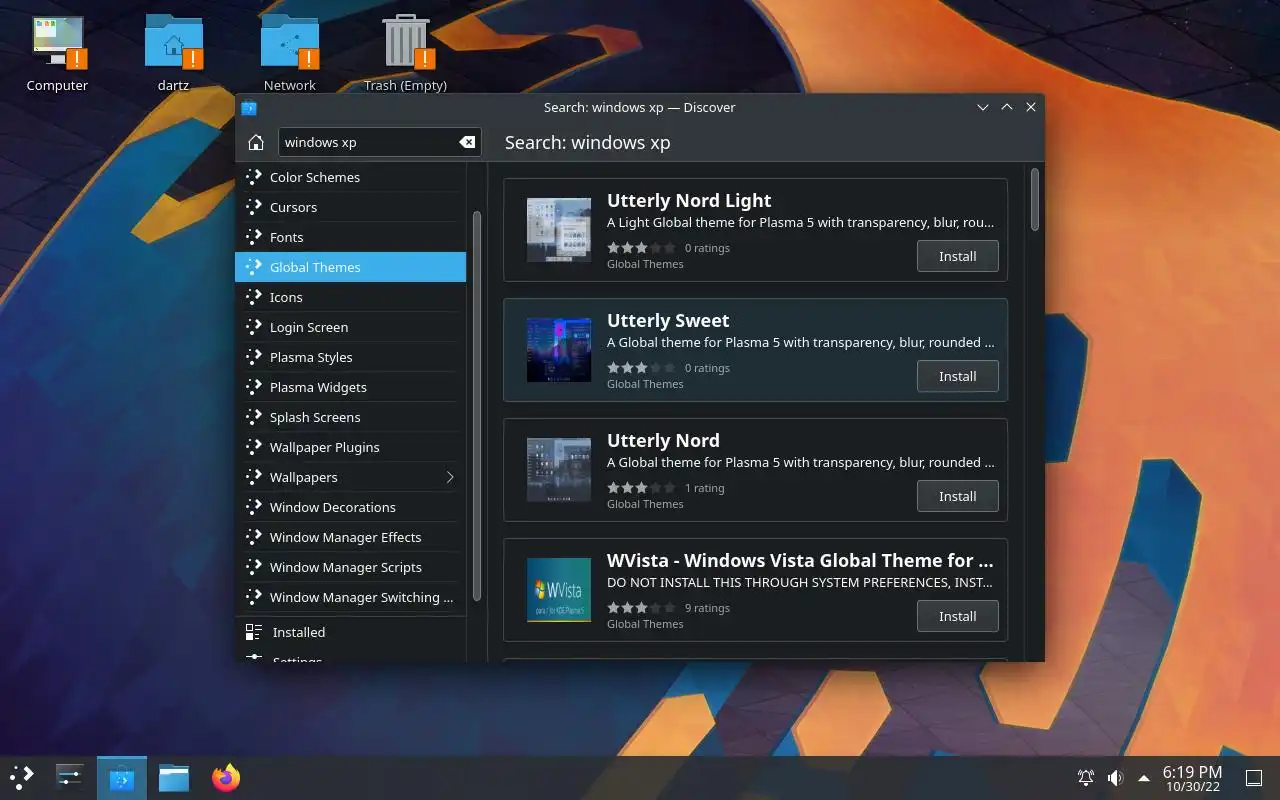The width and height of the screenshot is (1280, 800).
Task: Click Discover window title bar icon
Action: [249, 108]
